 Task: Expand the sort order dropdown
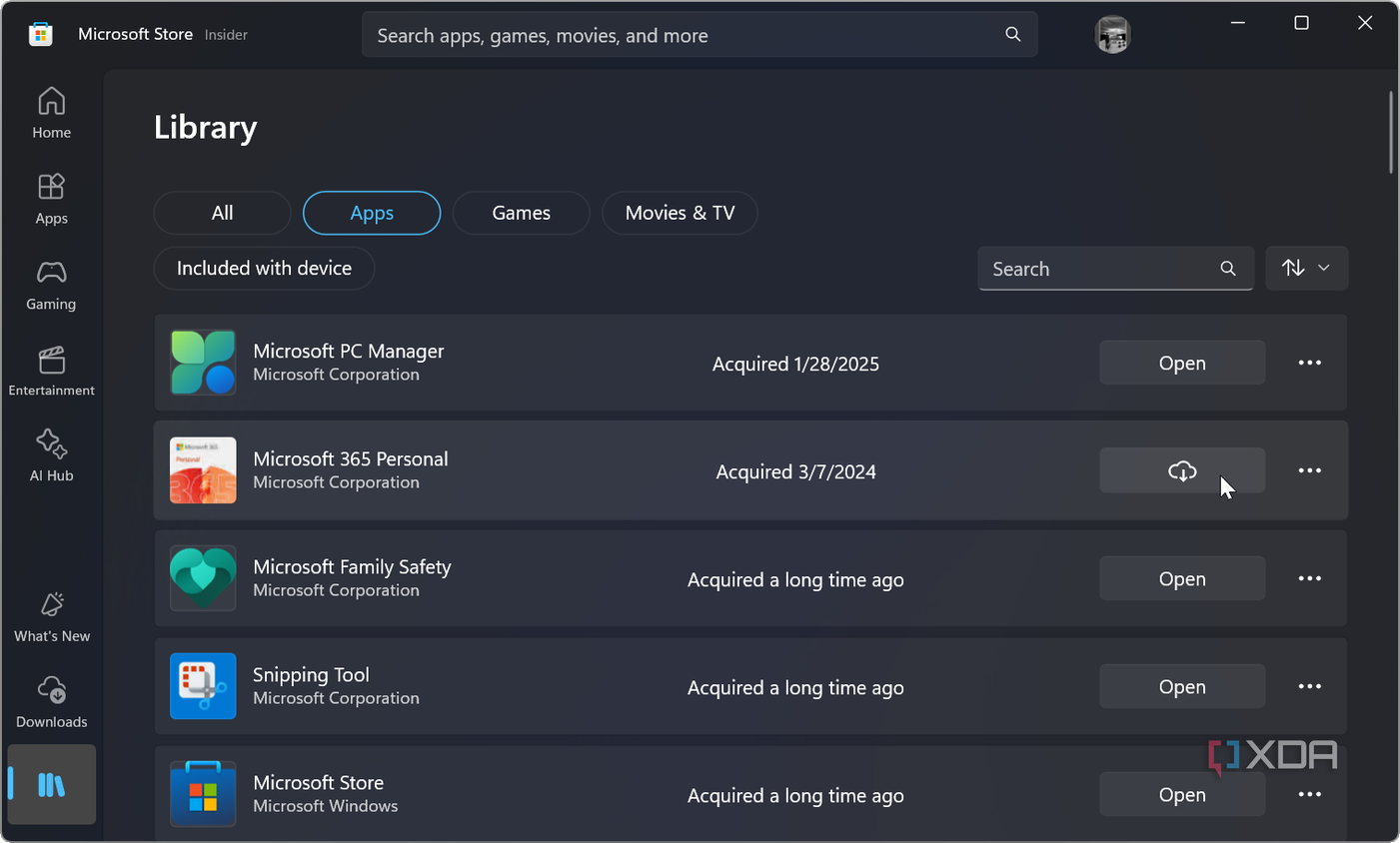[x=1306, y=268]
